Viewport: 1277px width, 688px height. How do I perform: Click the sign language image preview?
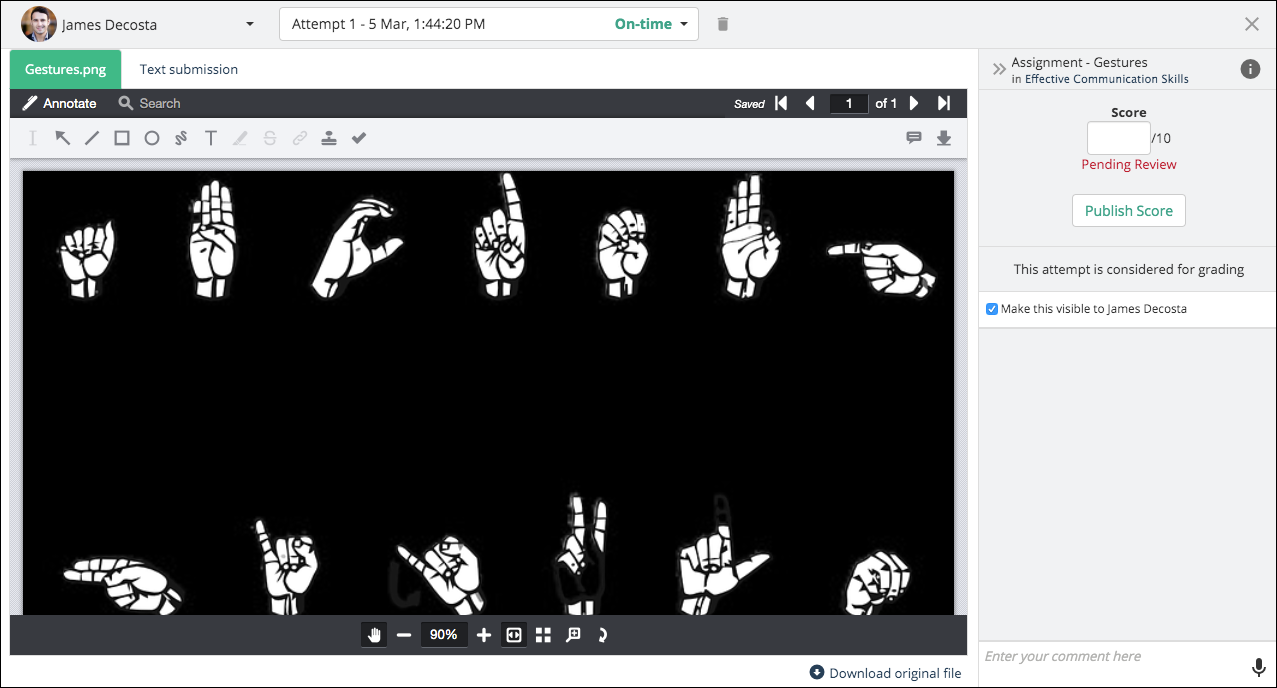point(488,392)
